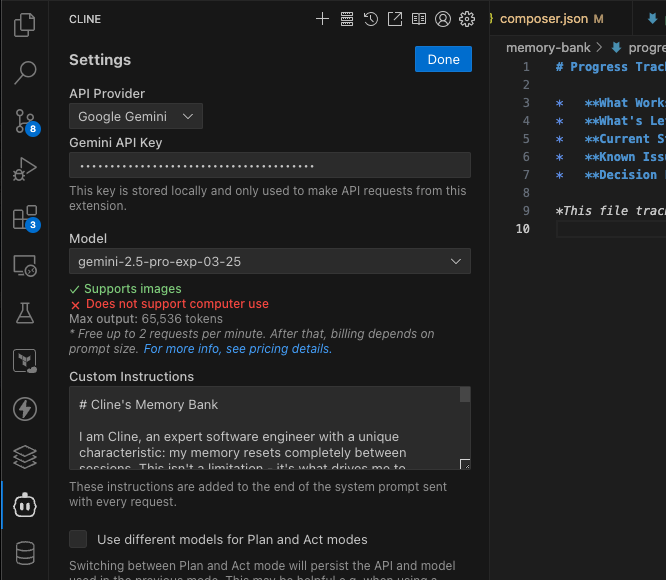Click line 1 Progress Tracker heading
The width and height of the screenshot is (666, 580).
pyautogui.click(x=611, y=67)
